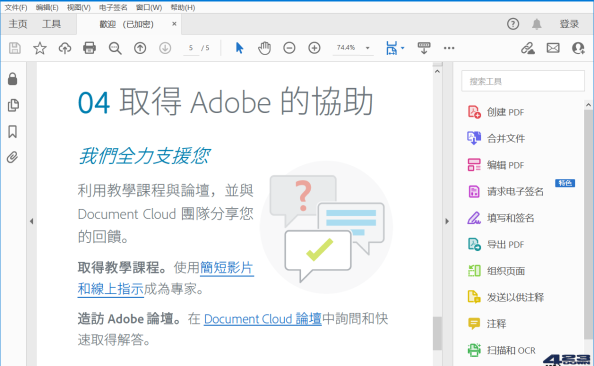
Task: Open the attachments paperclip panel
Action: 13,157
